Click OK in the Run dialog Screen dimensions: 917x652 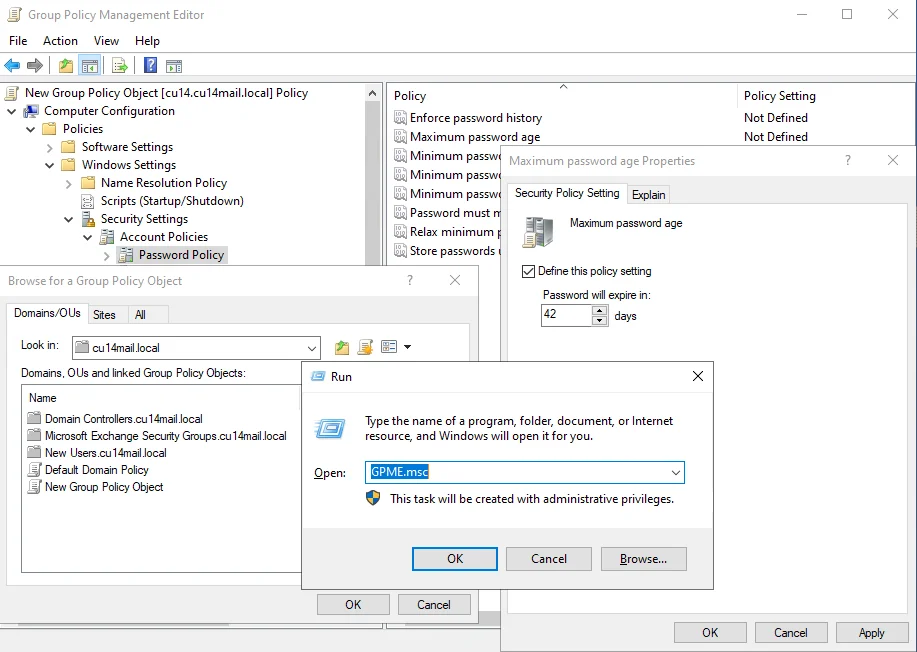click(x=455, y=559)
